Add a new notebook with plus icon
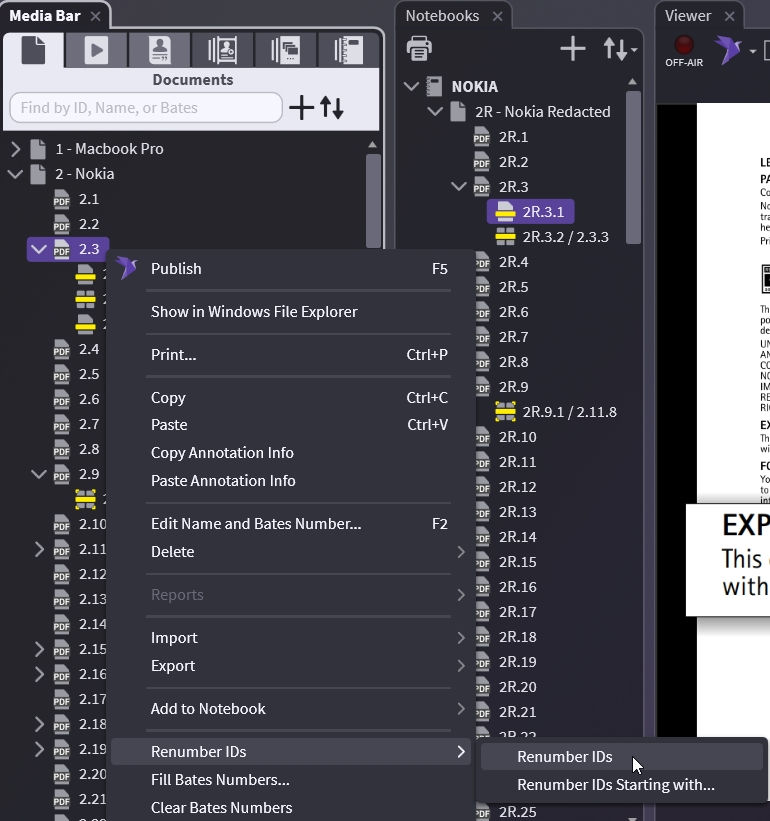The image size is (770, 821). point(573,48)
